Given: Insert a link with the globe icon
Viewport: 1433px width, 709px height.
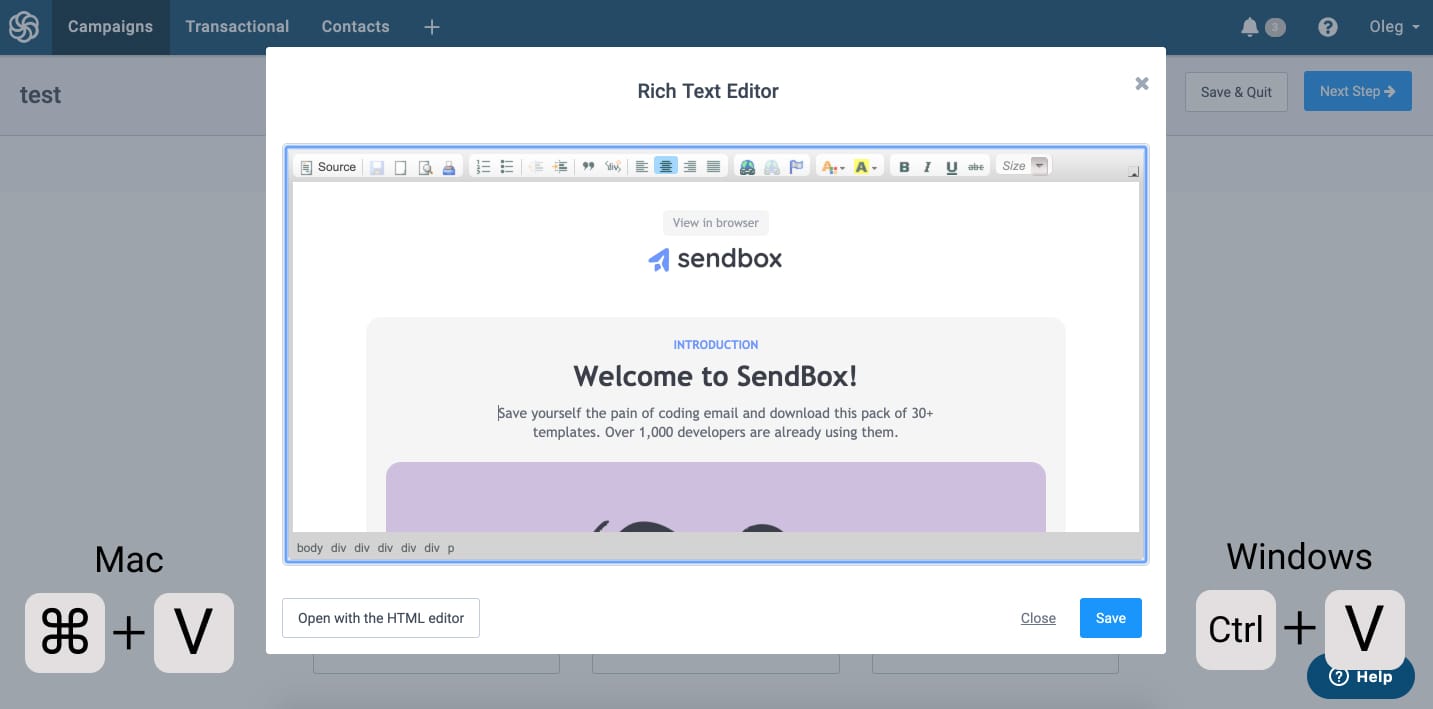Looking at the screenshot, I should click(747, 167).
